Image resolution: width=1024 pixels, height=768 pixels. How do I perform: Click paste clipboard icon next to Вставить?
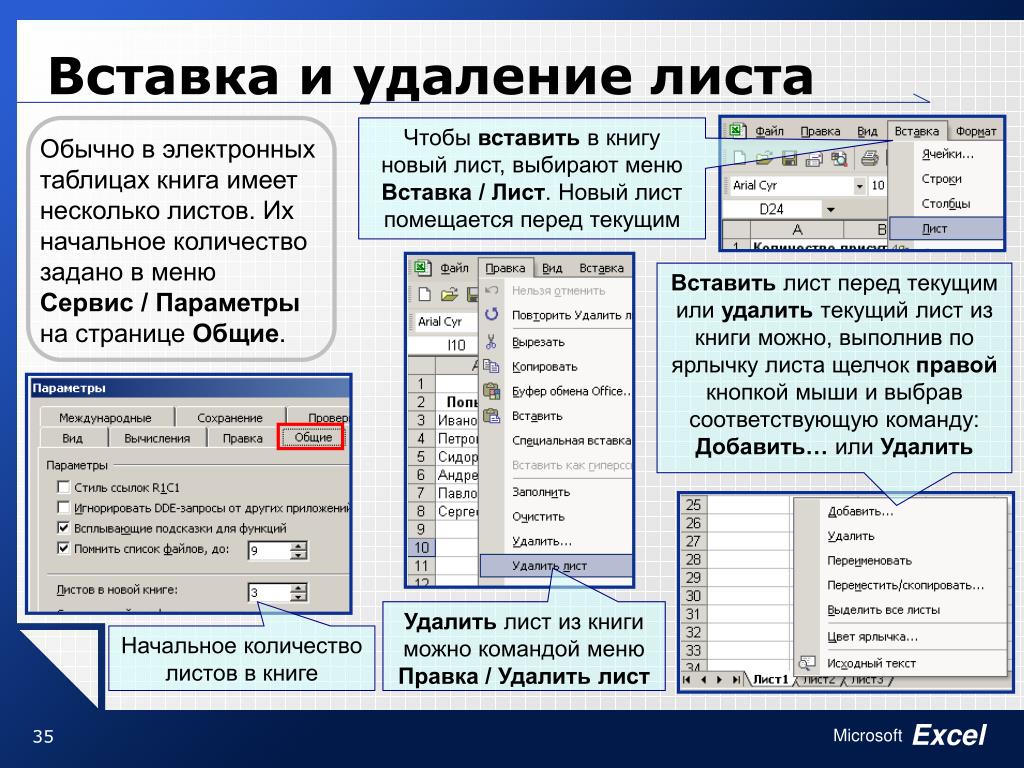(x=491, y=415)
